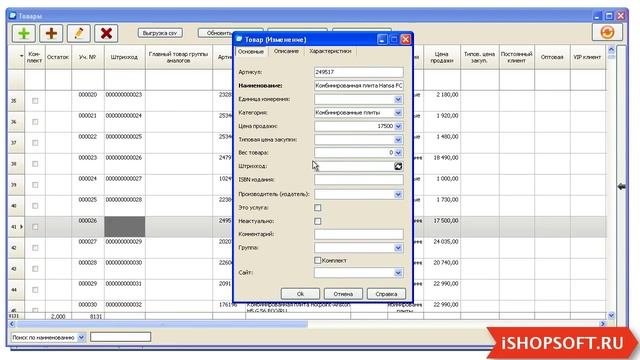Click the Наименование input field

(359, 86)
